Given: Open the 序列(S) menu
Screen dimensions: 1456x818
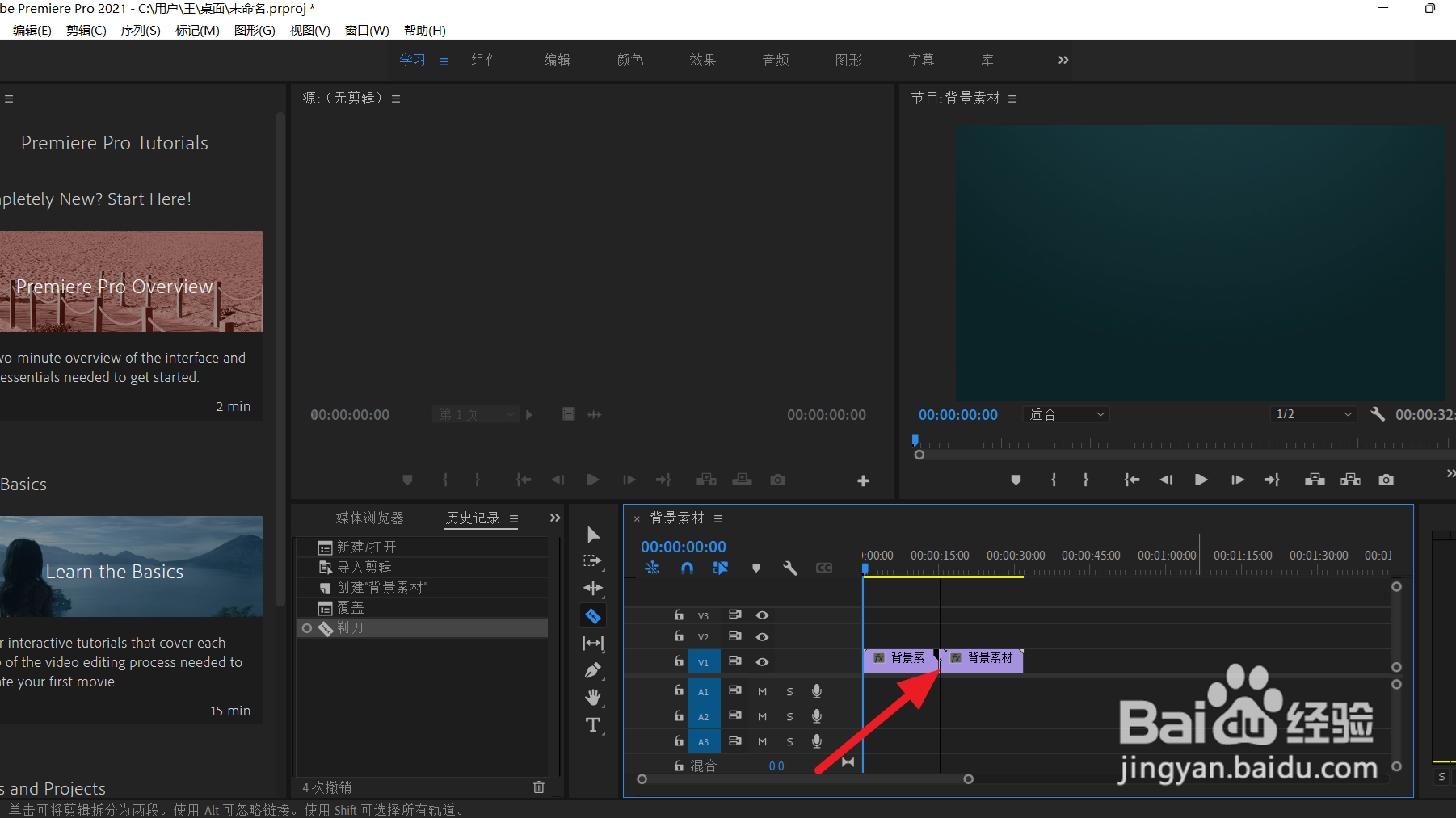Looking at the screenshot, I should pos(141,31).
